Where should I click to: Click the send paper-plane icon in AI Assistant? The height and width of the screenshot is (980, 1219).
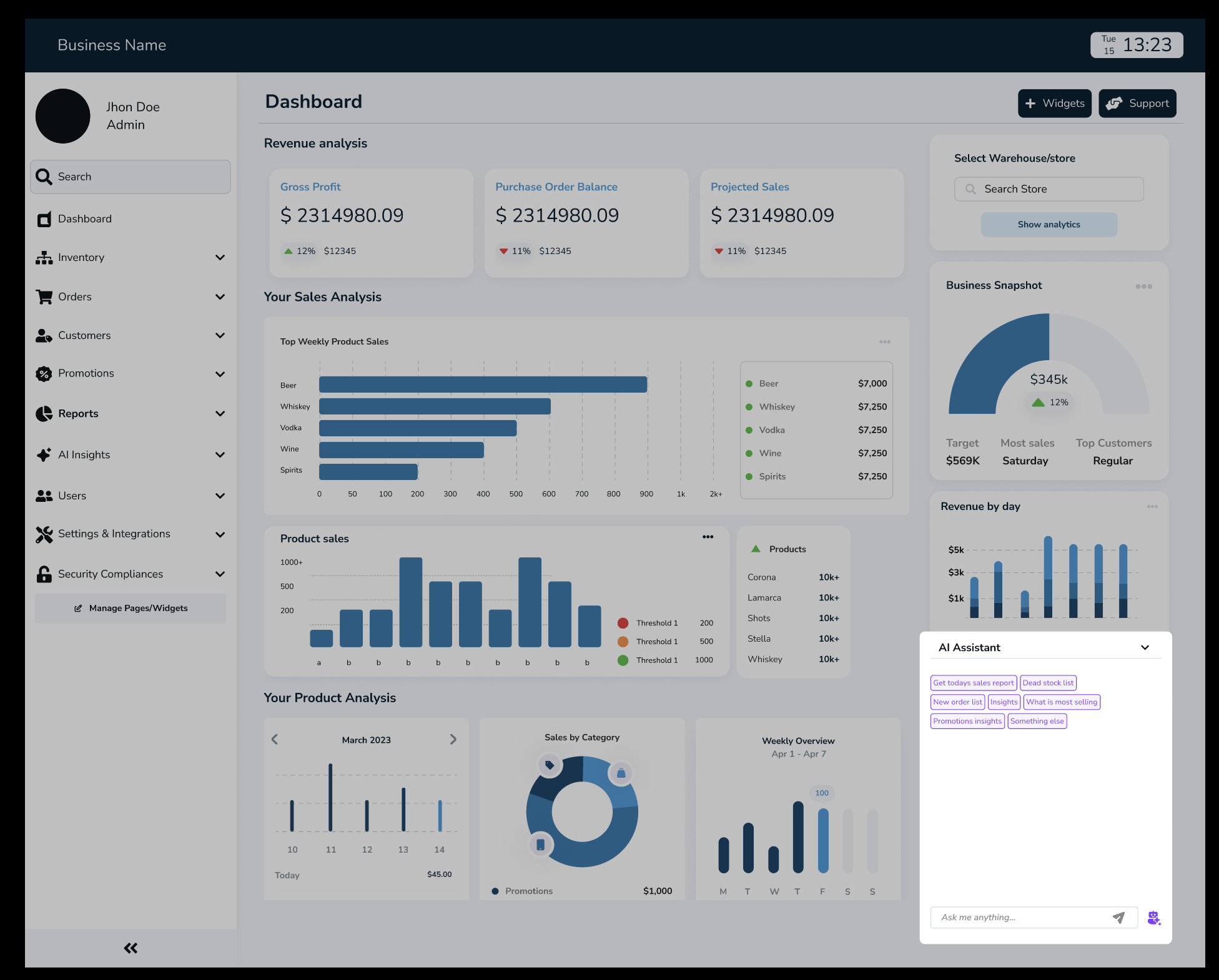point(1118,917)
